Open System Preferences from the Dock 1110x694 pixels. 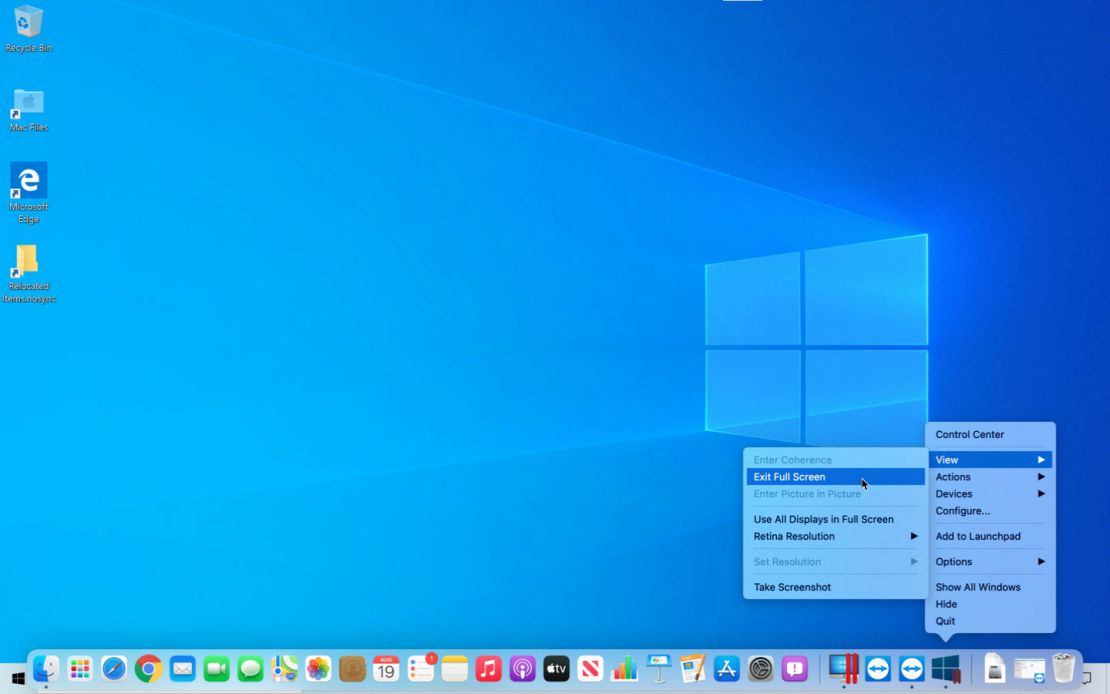pyautogui.click(x=759, y=668)
